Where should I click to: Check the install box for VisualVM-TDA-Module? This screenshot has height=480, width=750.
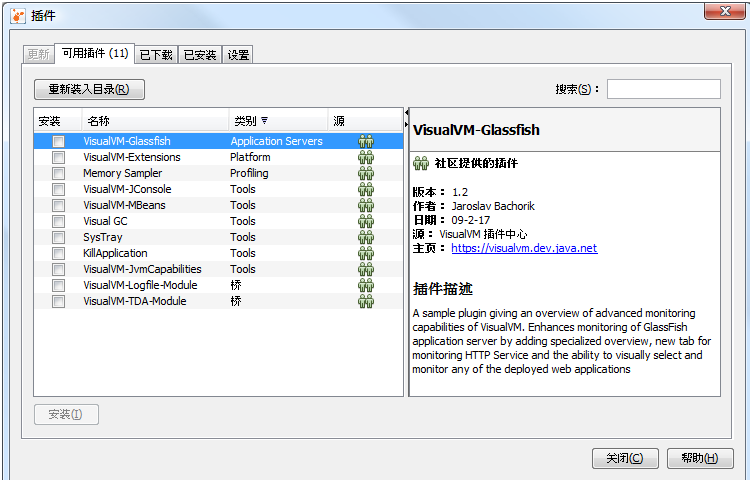[x=58, y=302]
